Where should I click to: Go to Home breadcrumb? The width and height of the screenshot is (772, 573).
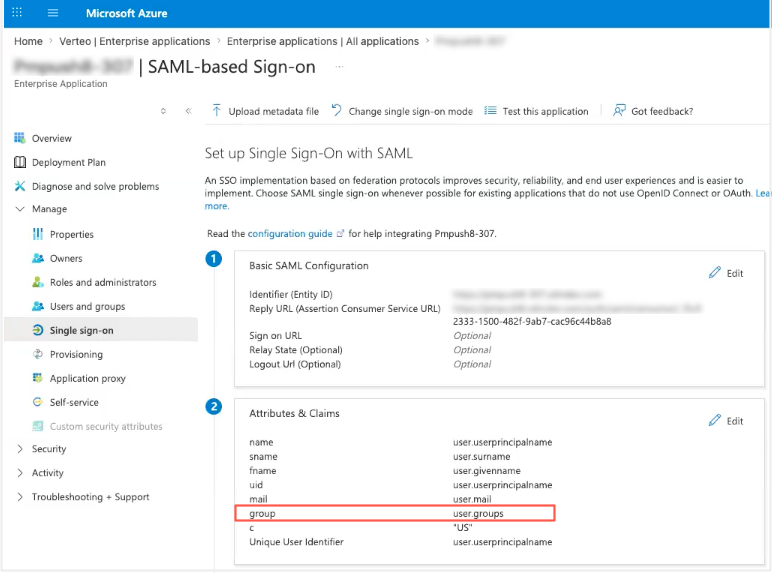(28, 41)
